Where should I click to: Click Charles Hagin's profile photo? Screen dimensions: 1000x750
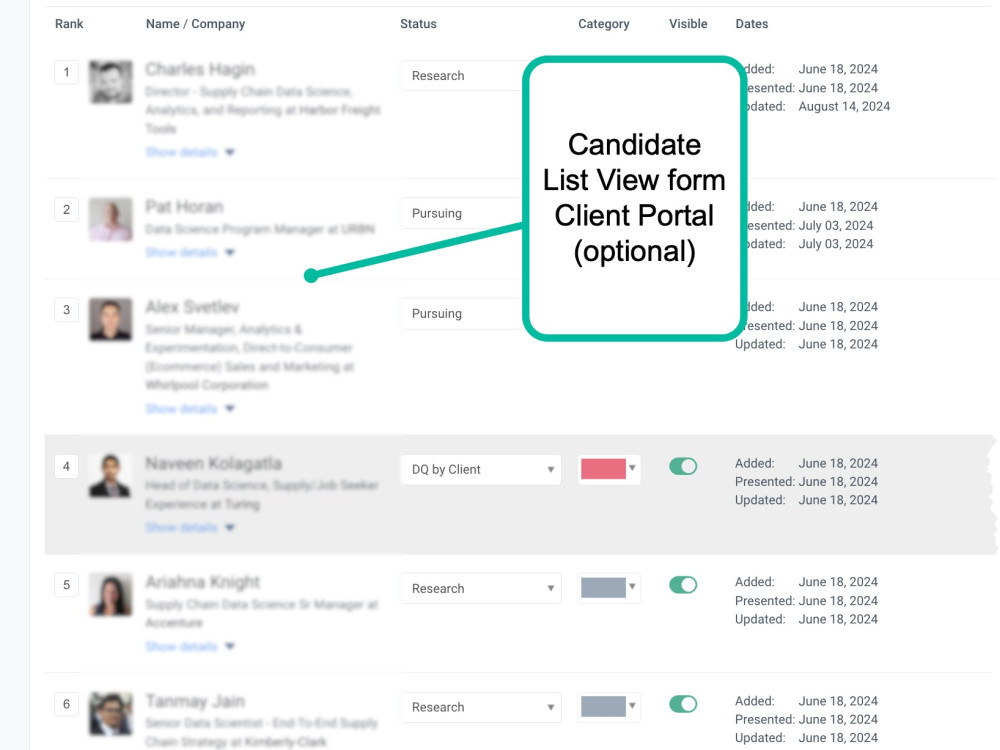click(111, 82)
